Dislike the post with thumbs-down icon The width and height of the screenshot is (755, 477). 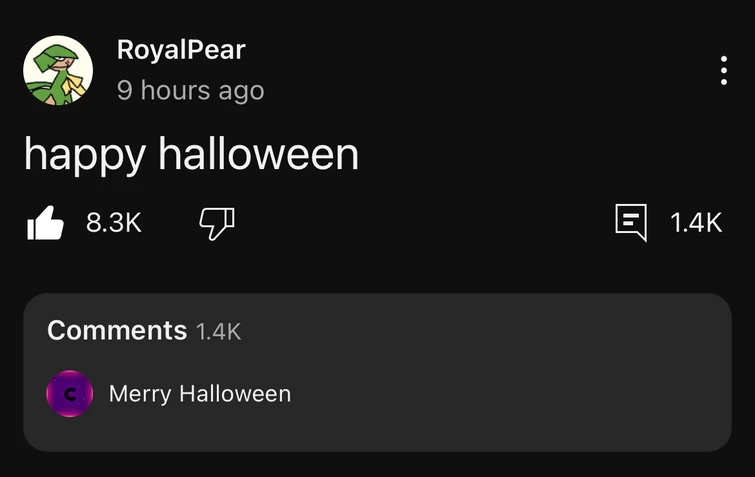coord(217,223)
